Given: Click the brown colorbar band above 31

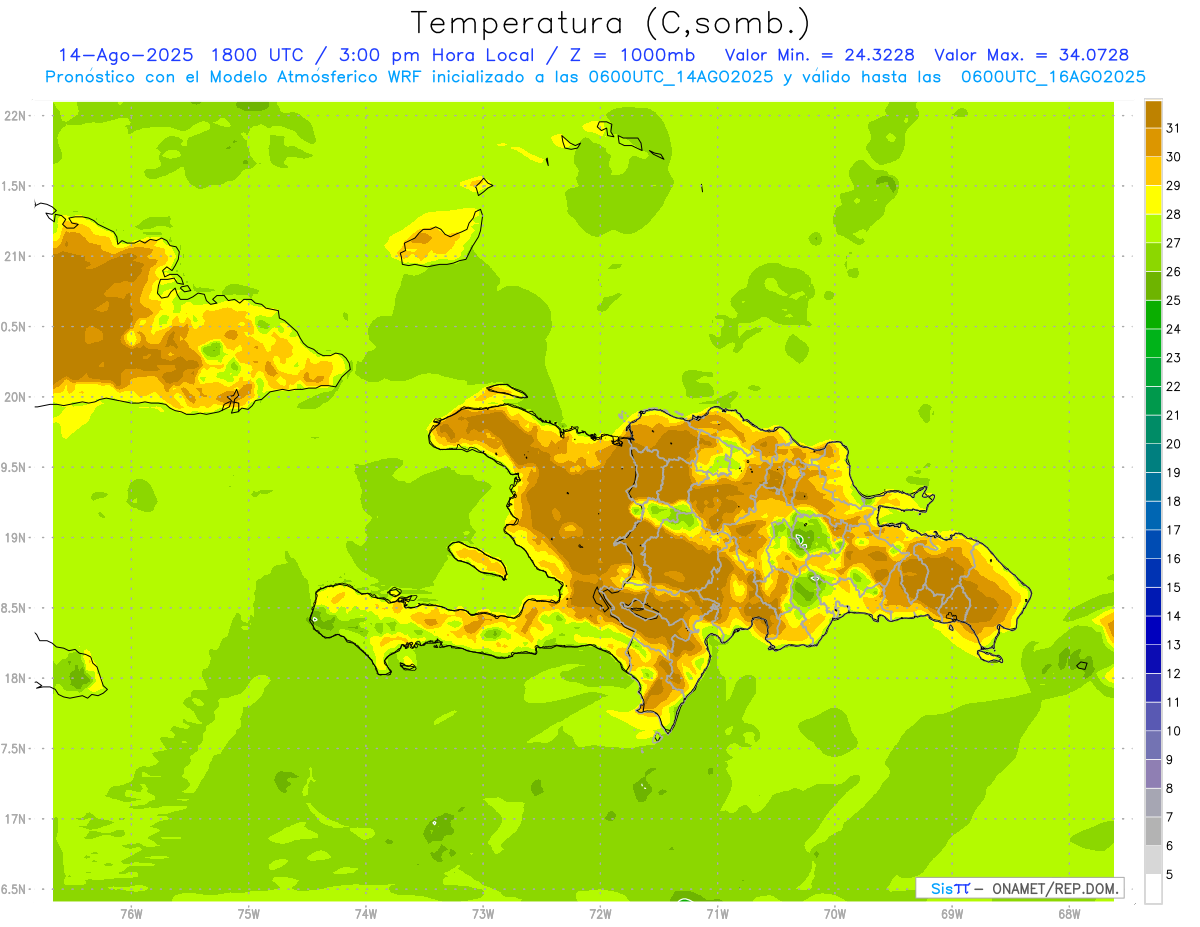Looking at the screenshot, I should [1153, 113].
